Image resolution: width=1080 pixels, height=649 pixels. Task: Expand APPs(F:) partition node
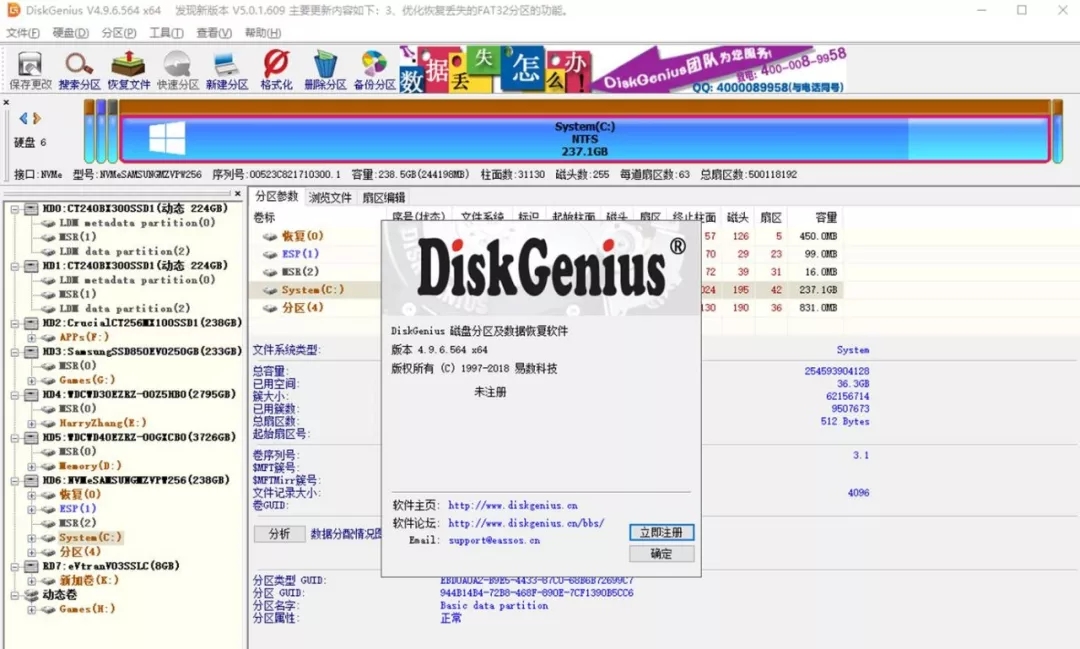pyautogui.click(x=31, y=338)
